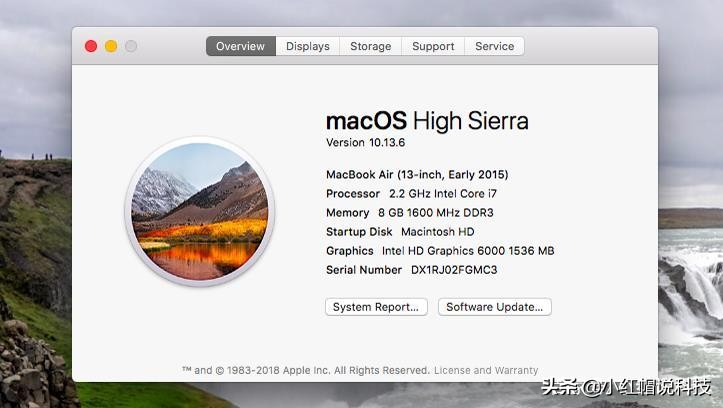Minimize window with the yellow button

click(x=111, y=46)
